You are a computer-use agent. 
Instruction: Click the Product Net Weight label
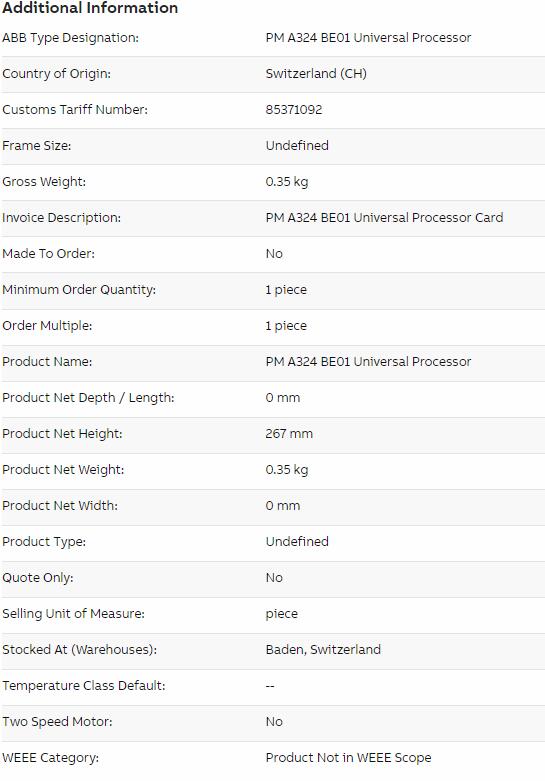[x=63, y=470]
